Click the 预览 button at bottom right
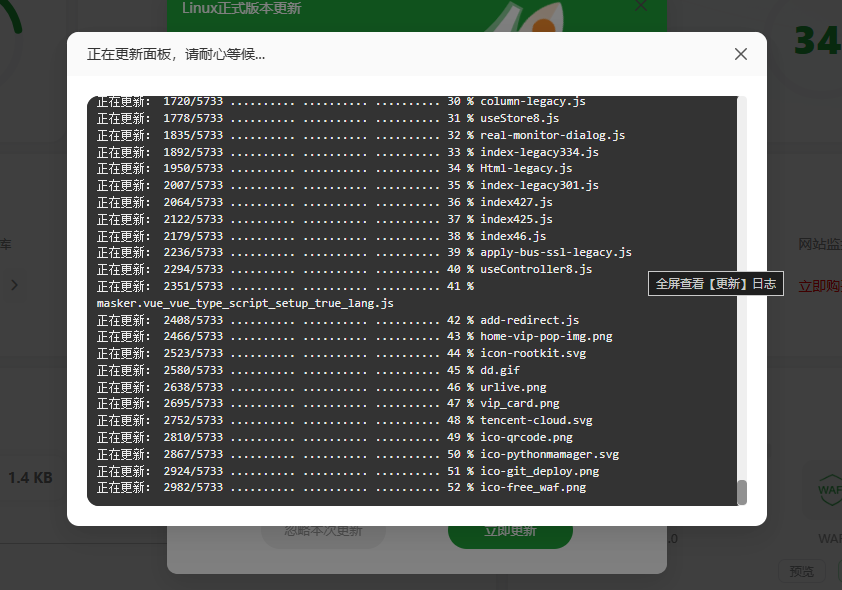842x590 pixels. 801,571
